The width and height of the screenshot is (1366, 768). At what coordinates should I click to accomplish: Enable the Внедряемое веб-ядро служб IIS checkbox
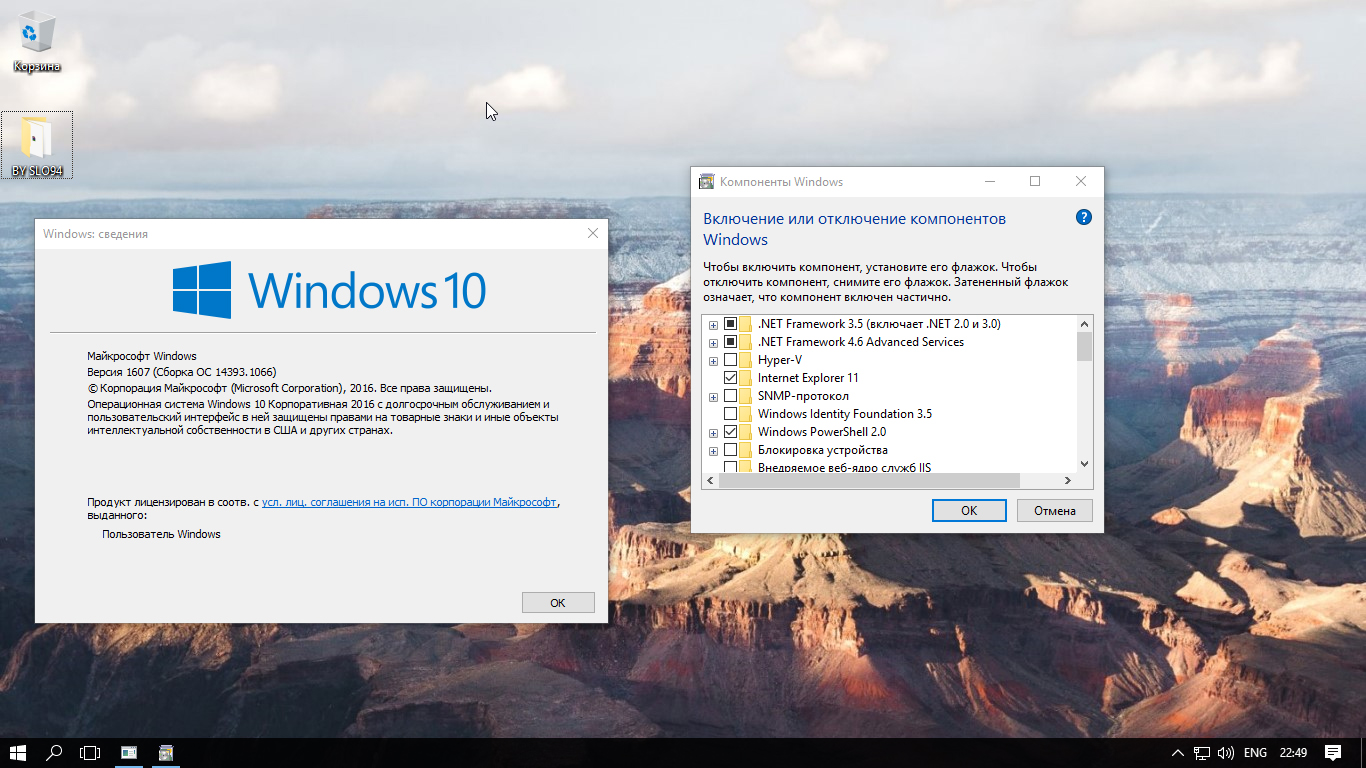(730, 467)
